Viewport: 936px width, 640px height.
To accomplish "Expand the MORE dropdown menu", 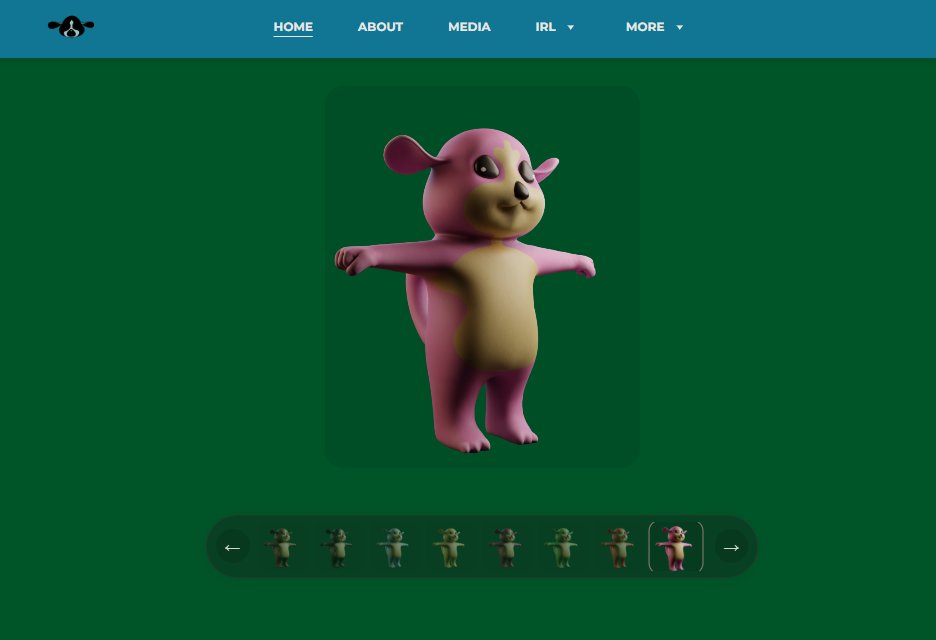I will 654,27.
